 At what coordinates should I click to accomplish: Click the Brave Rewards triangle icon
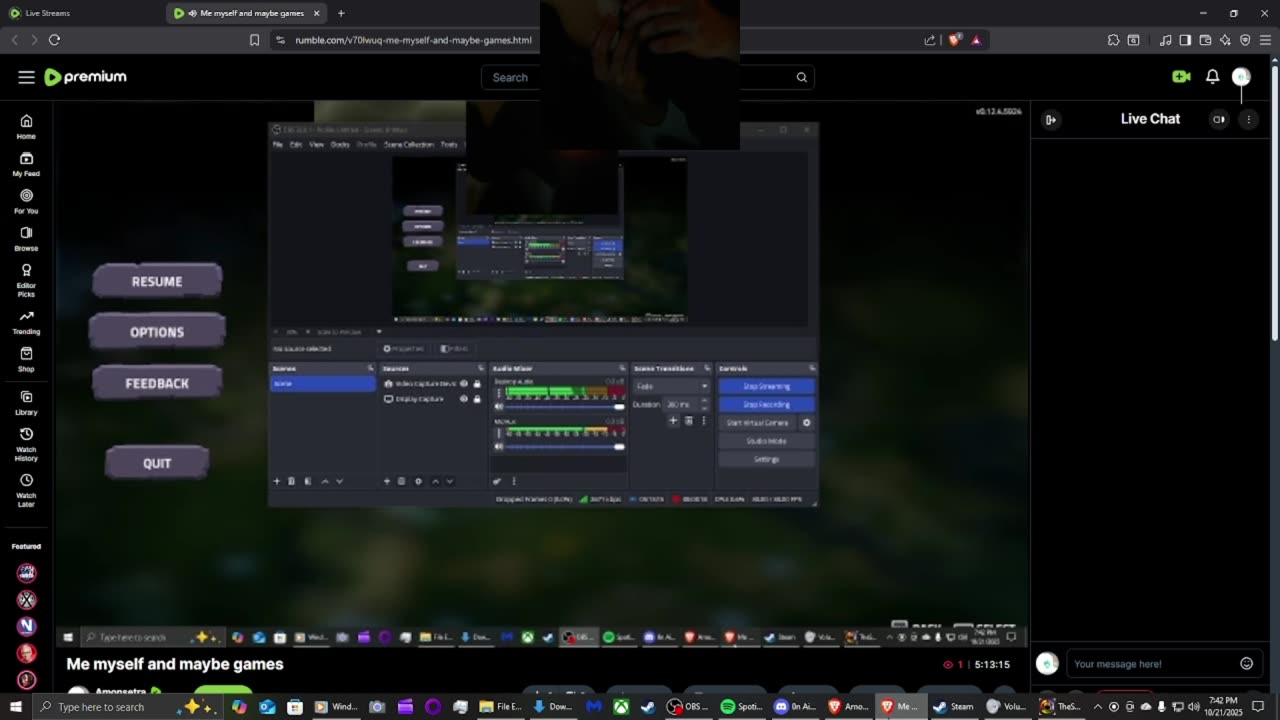tap(976, 40)
